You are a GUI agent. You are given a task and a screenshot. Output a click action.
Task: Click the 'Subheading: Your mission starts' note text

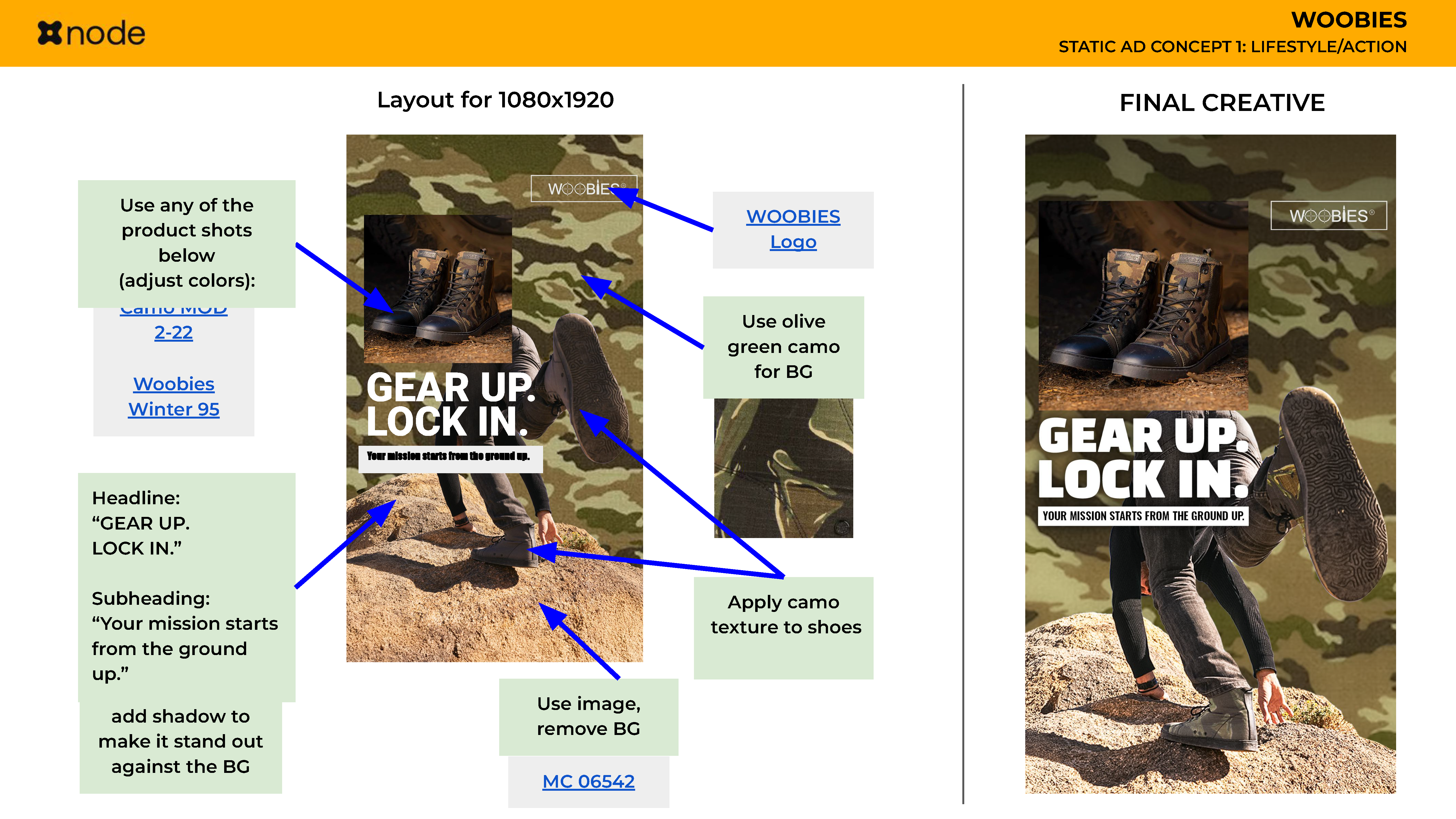[x=185, y=636]
